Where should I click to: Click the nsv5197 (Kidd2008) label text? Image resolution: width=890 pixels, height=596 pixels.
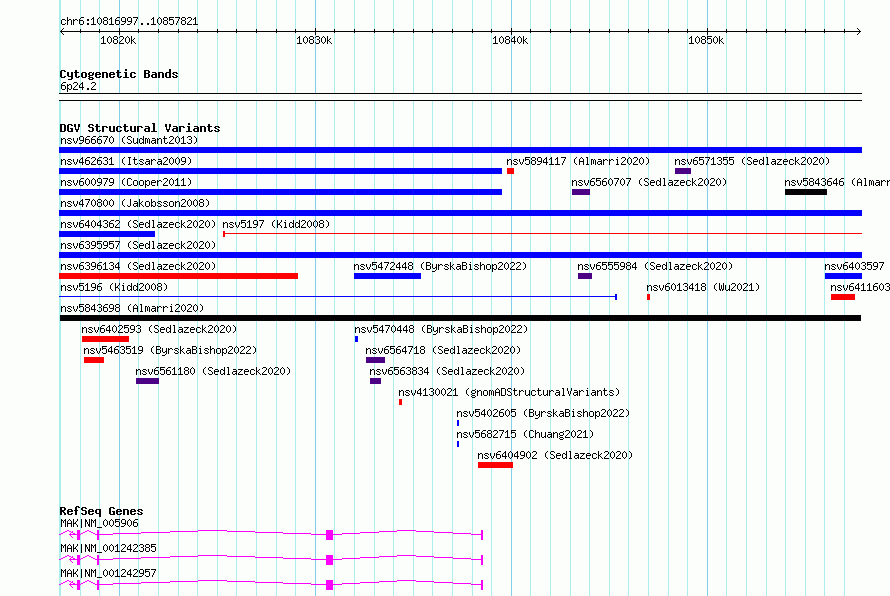[x=276, y=224]
